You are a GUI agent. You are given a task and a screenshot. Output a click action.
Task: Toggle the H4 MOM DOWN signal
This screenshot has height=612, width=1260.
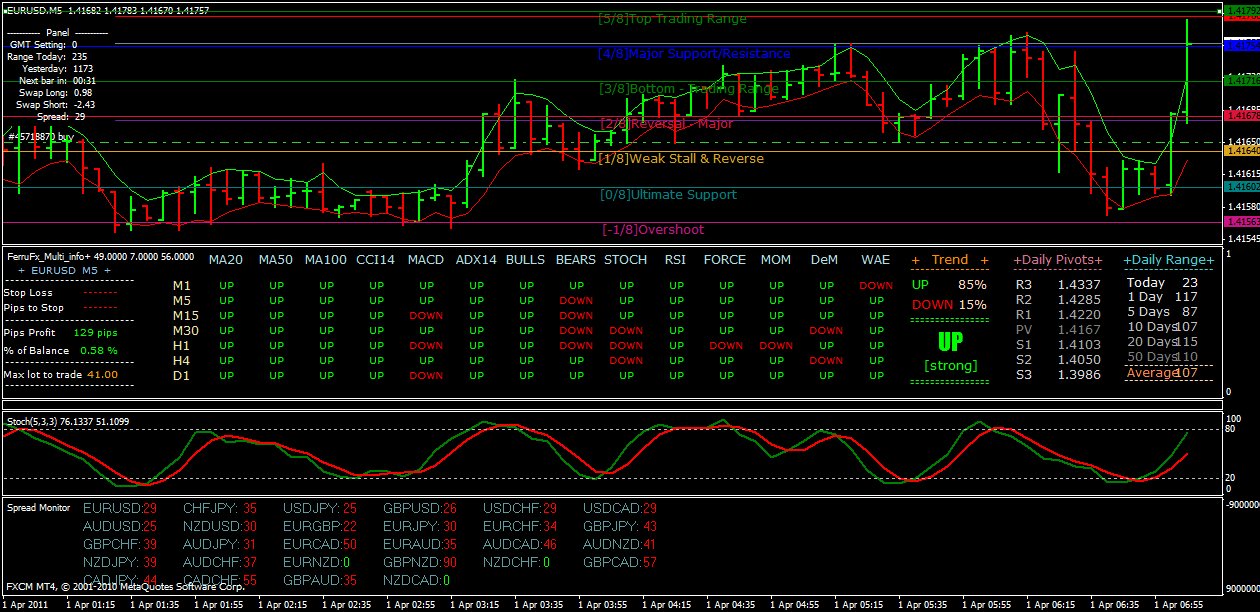tap(776, 359)
